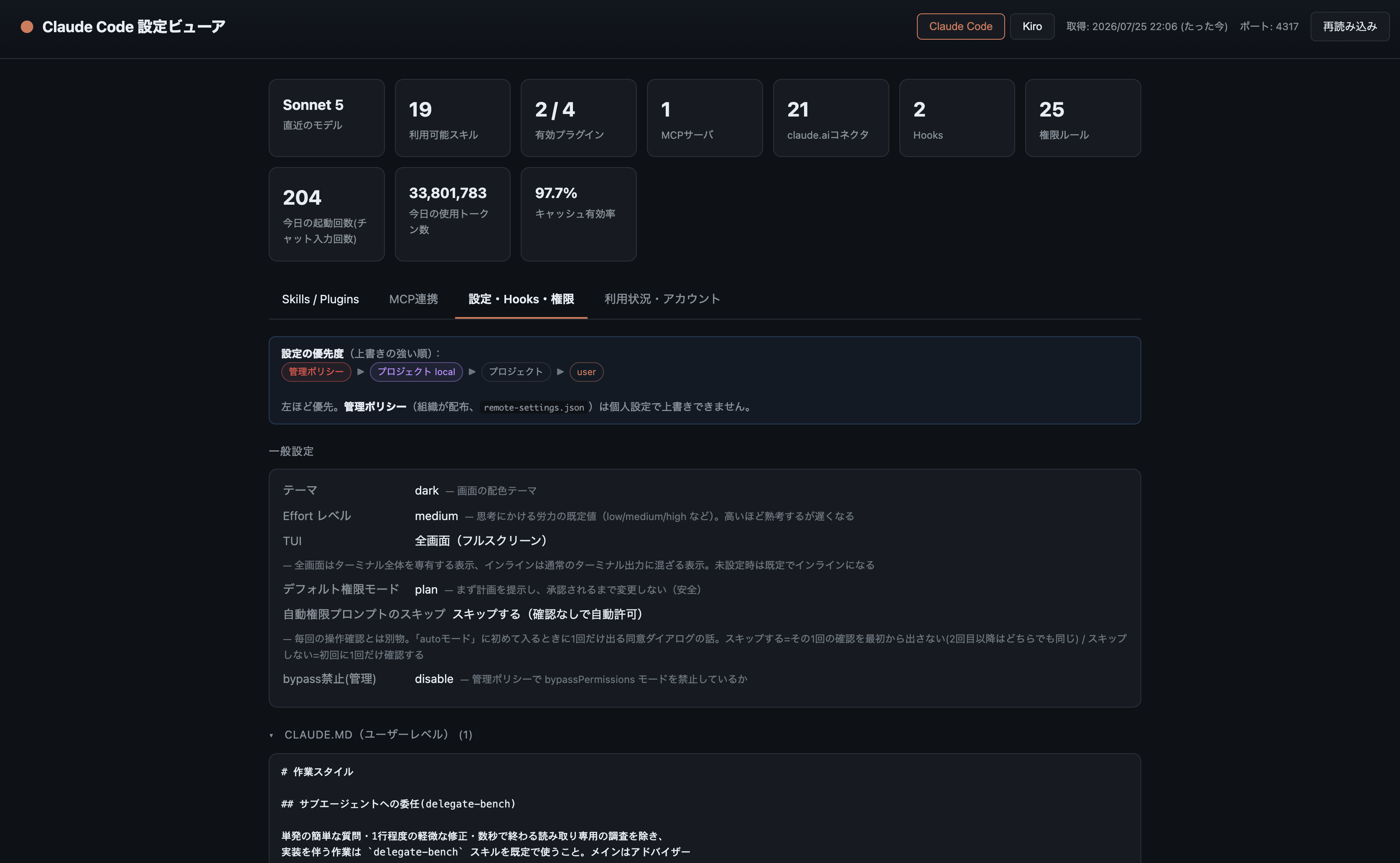
Task: Click the plan permission mode value
Action: 426,589
